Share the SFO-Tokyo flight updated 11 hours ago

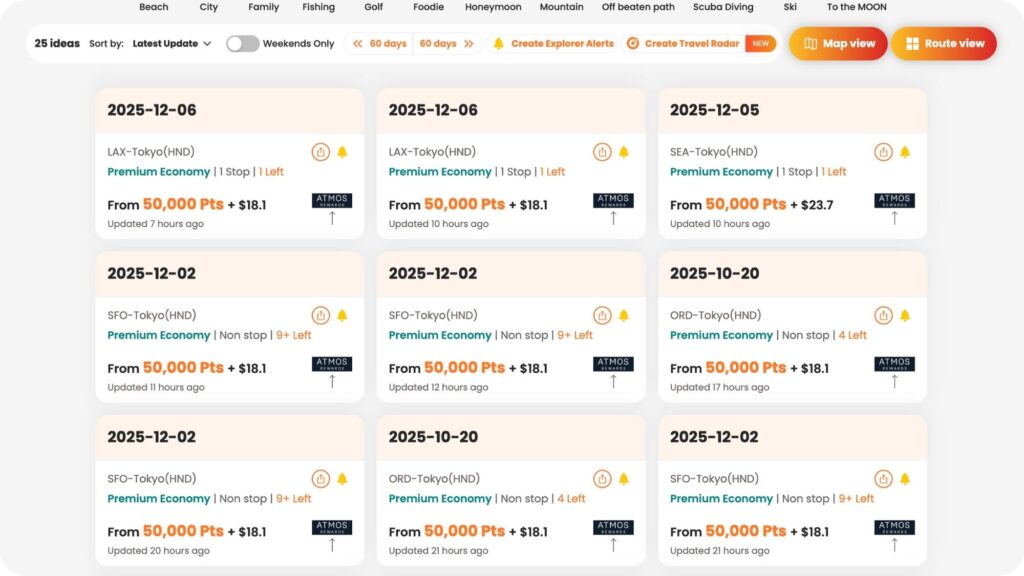(320, 316)
